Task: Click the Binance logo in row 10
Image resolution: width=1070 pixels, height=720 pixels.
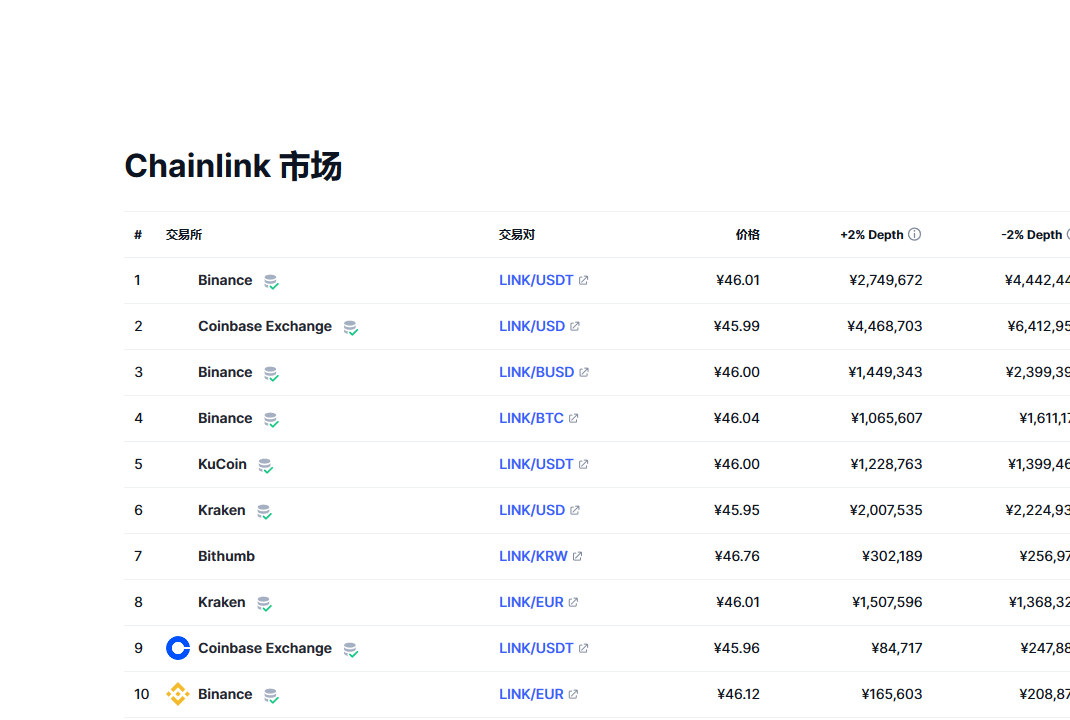Action: point(178,694)
